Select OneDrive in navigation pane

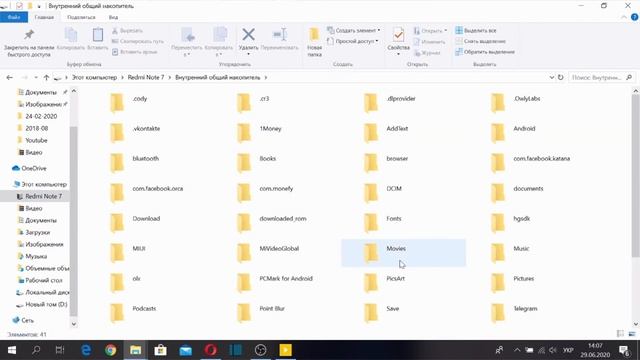(x=29, y=168)
